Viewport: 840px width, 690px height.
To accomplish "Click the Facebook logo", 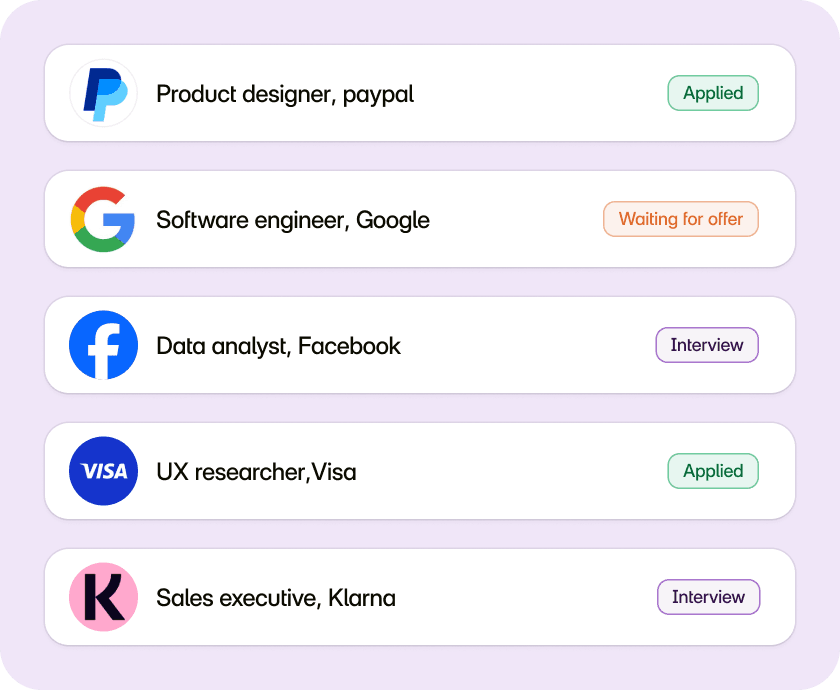I will coord(103,345).
